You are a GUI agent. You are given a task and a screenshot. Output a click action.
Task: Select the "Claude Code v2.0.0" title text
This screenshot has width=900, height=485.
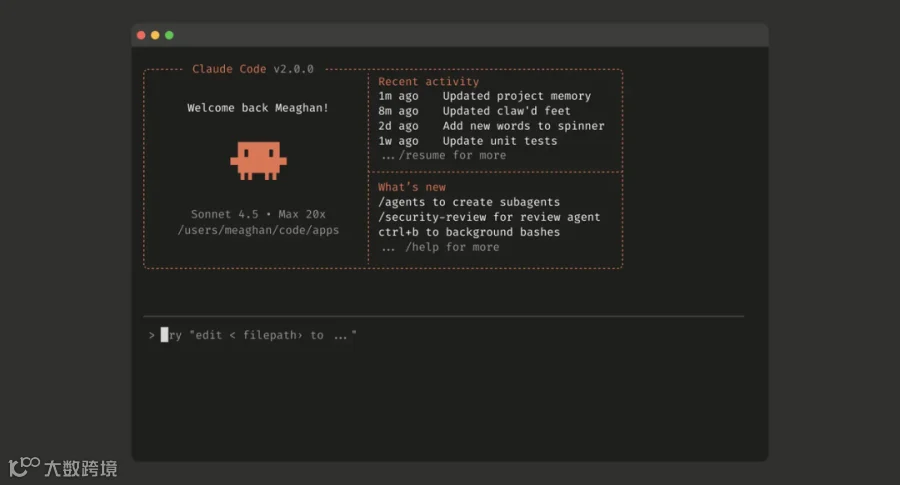[x=253, y=69]
